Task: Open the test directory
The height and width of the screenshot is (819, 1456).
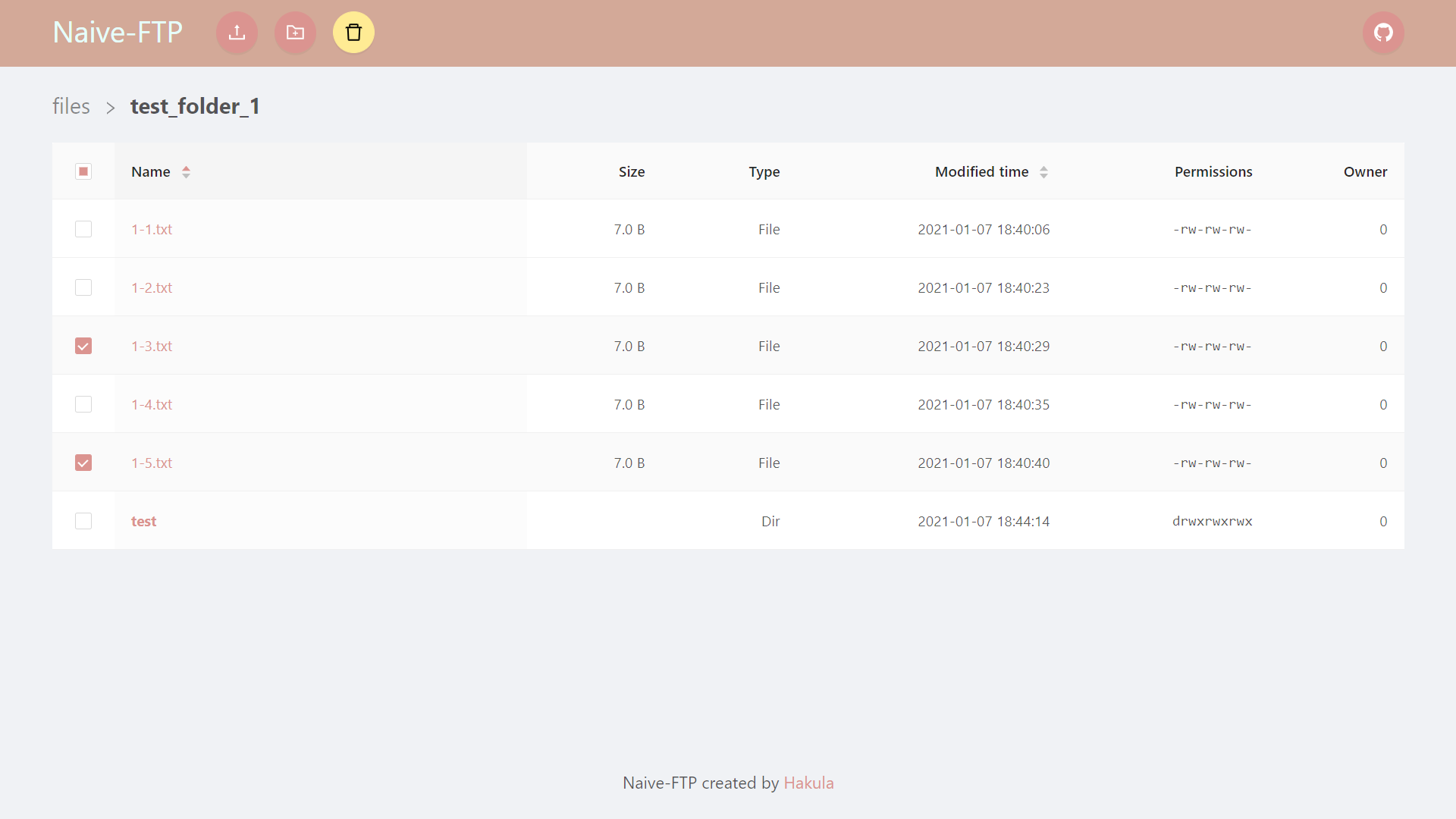Action: (x=143, y=521)
